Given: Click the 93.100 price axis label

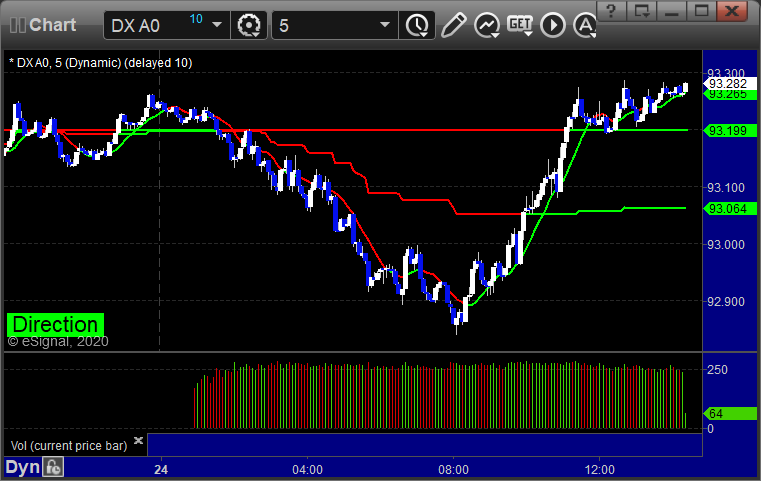Looking at the screenshot, I should click(726, 187).
